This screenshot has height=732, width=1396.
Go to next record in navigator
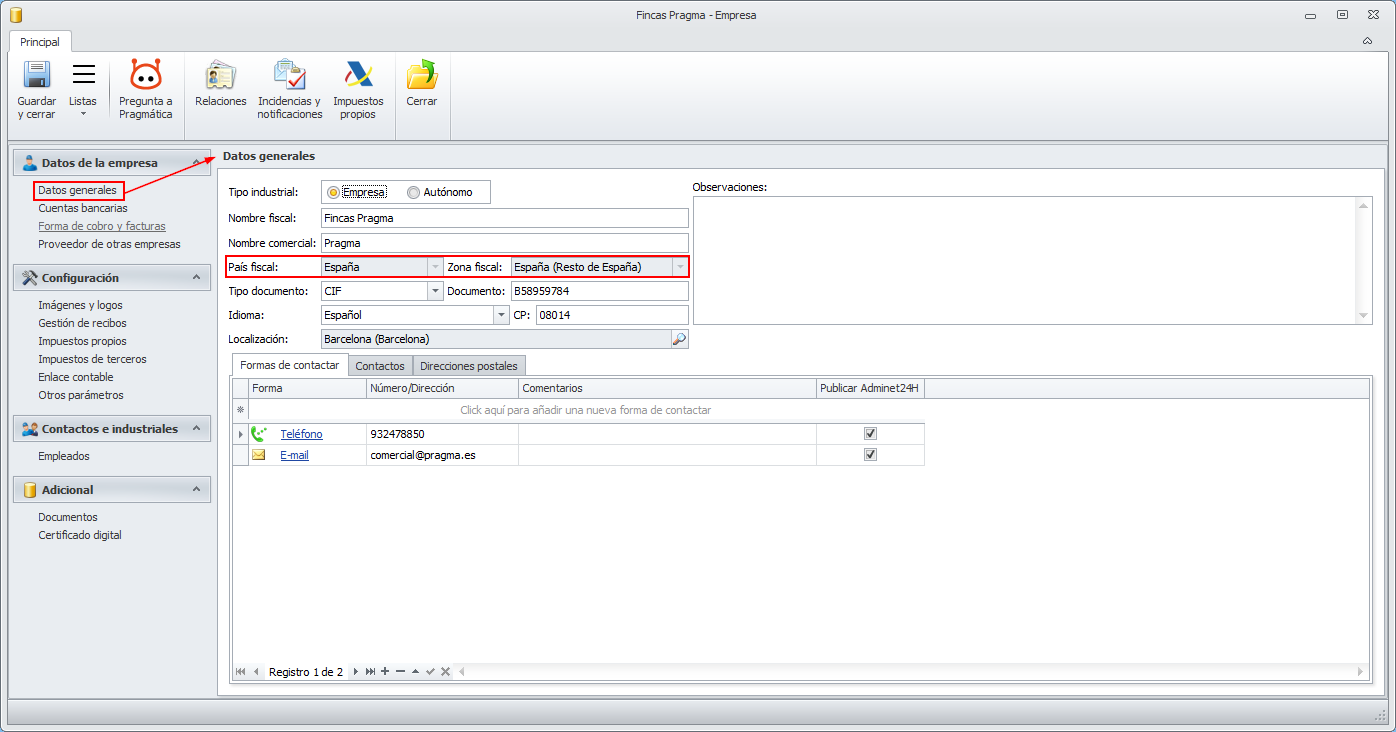coord(355,672)
